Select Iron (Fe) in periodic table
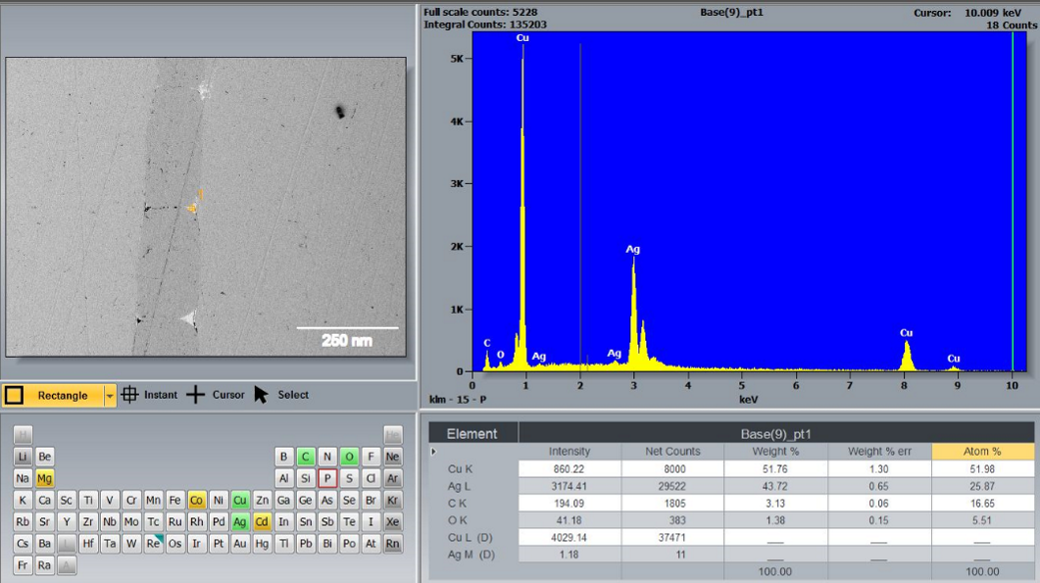Image resolution: width=1040 pixels, height=583 pixels. [x=174, y=501]
